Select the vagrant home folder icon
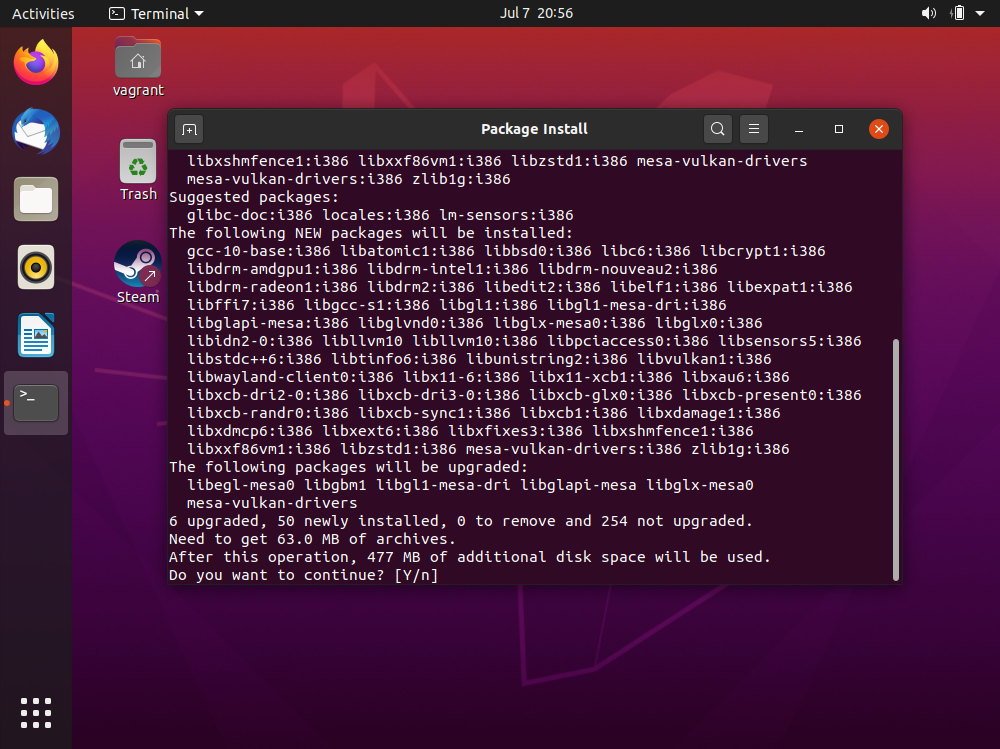 [138, 67]
